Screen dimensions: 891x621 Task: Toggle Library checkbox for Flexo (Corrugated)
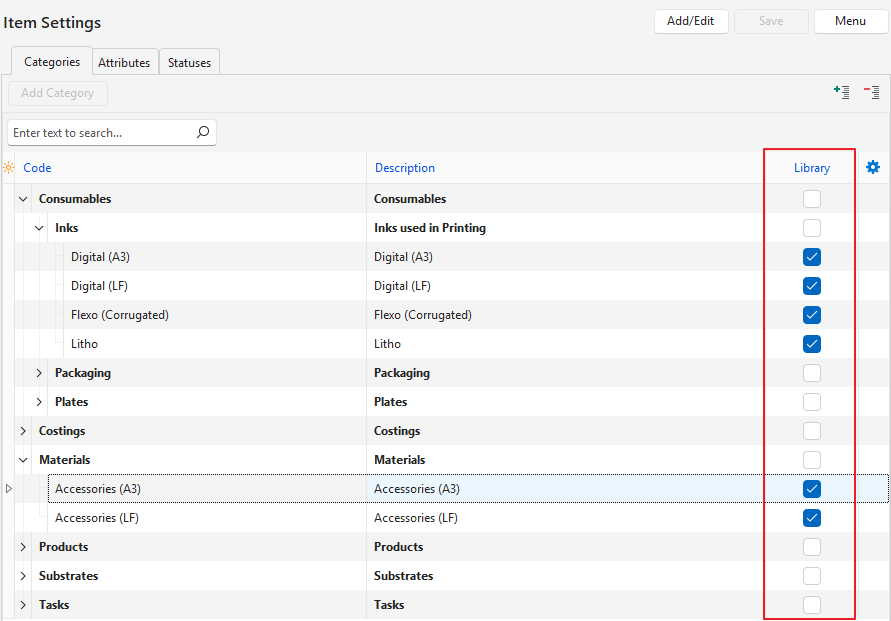(812, 315)
